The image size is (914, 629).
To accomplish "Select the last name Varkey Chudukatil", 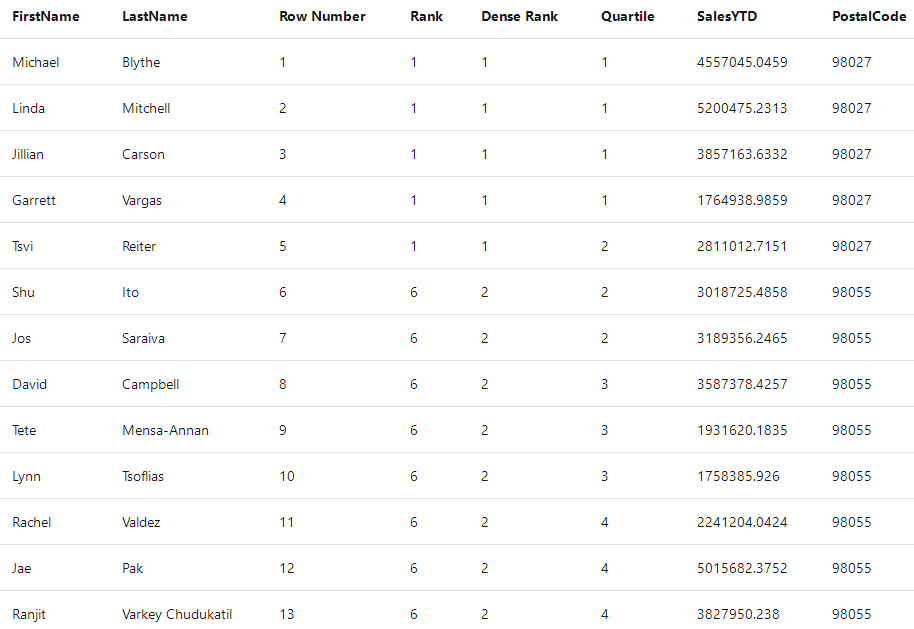I will tap(177, 615).
